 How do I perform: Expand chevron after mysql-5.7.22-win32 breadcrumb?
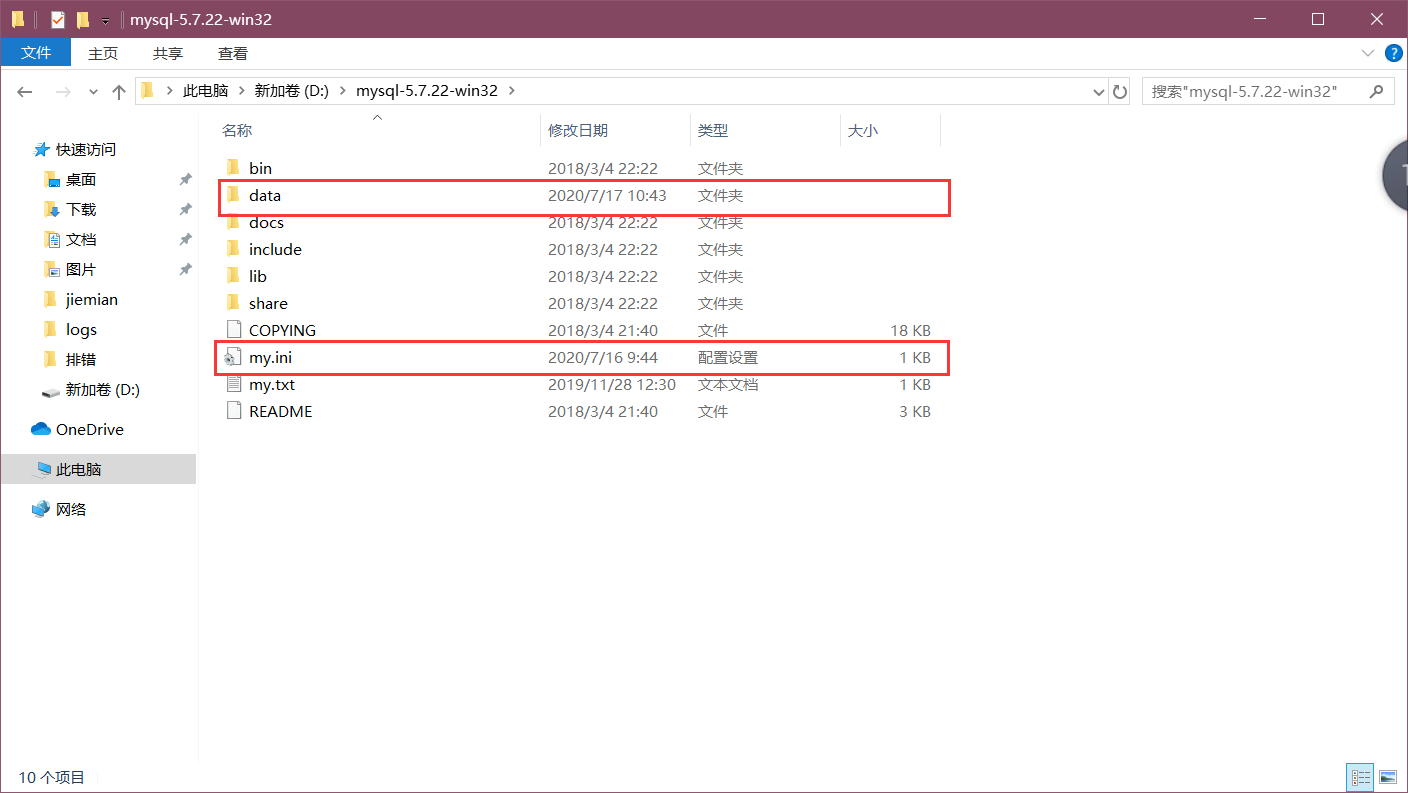pos(512,91)
